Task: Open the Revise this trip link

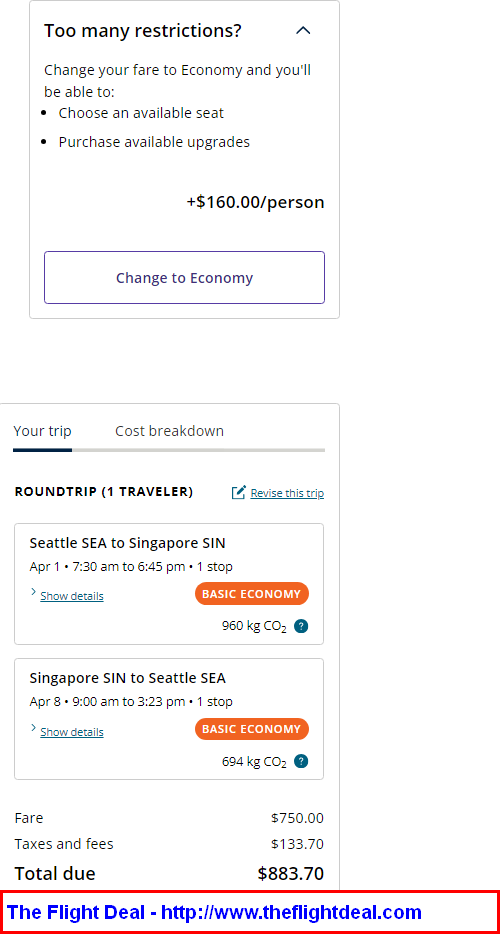Action: click(x=287, y=493)
